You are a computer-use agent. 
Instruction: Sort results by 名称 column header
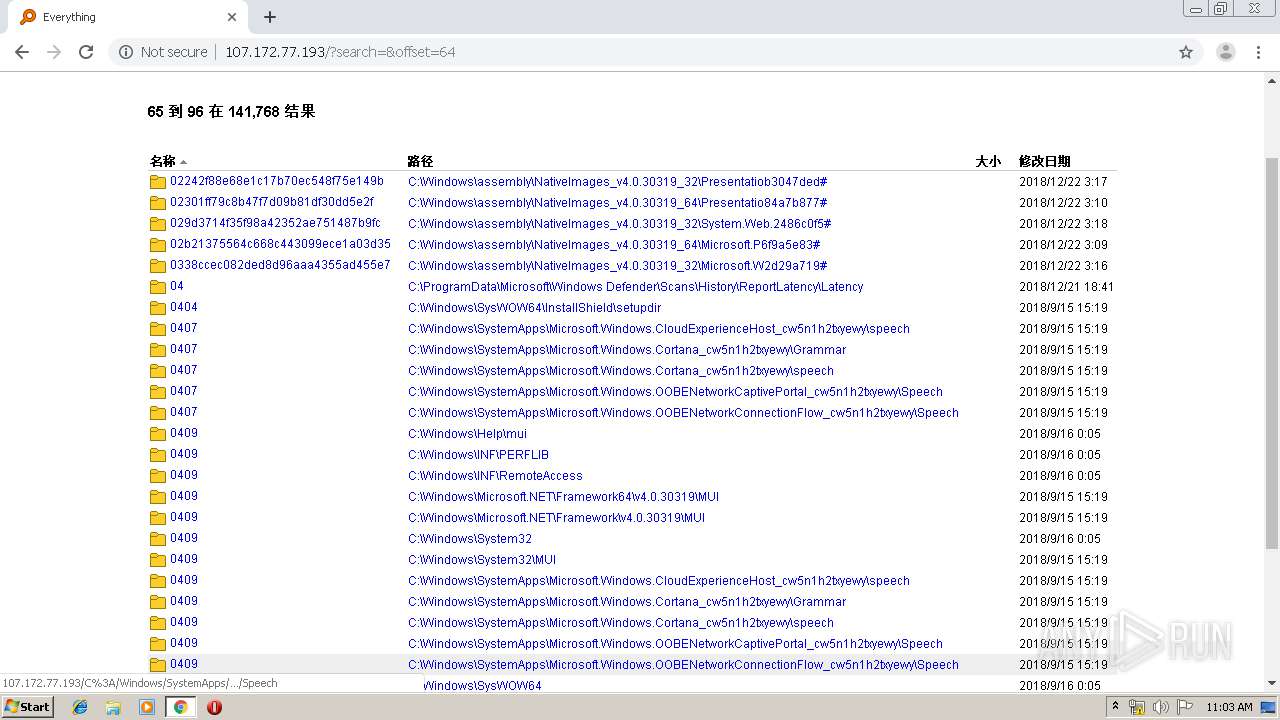(163, 161)
